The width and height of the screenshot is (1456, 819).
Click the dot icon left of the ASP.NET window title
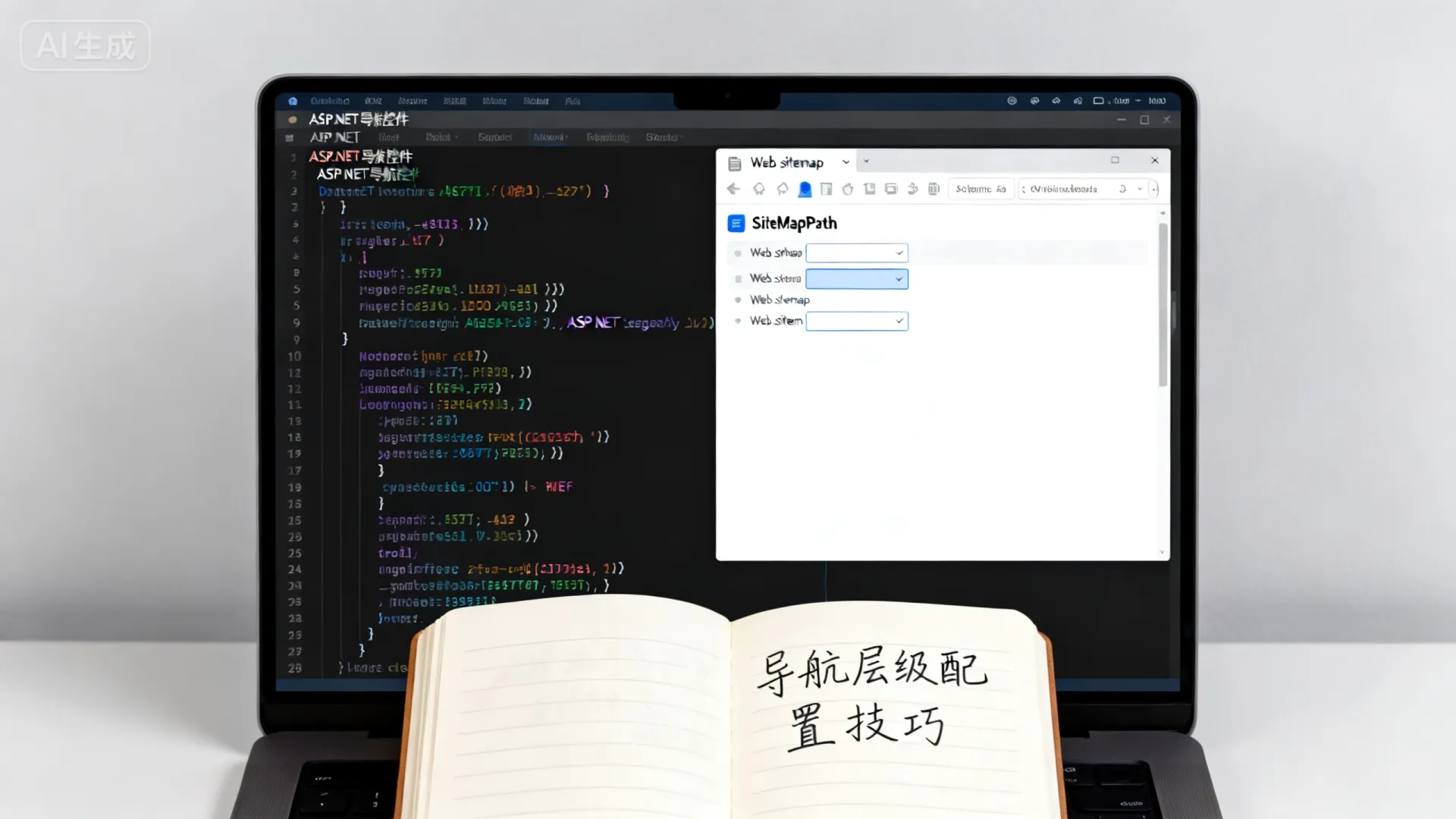[x=292, y=120]
